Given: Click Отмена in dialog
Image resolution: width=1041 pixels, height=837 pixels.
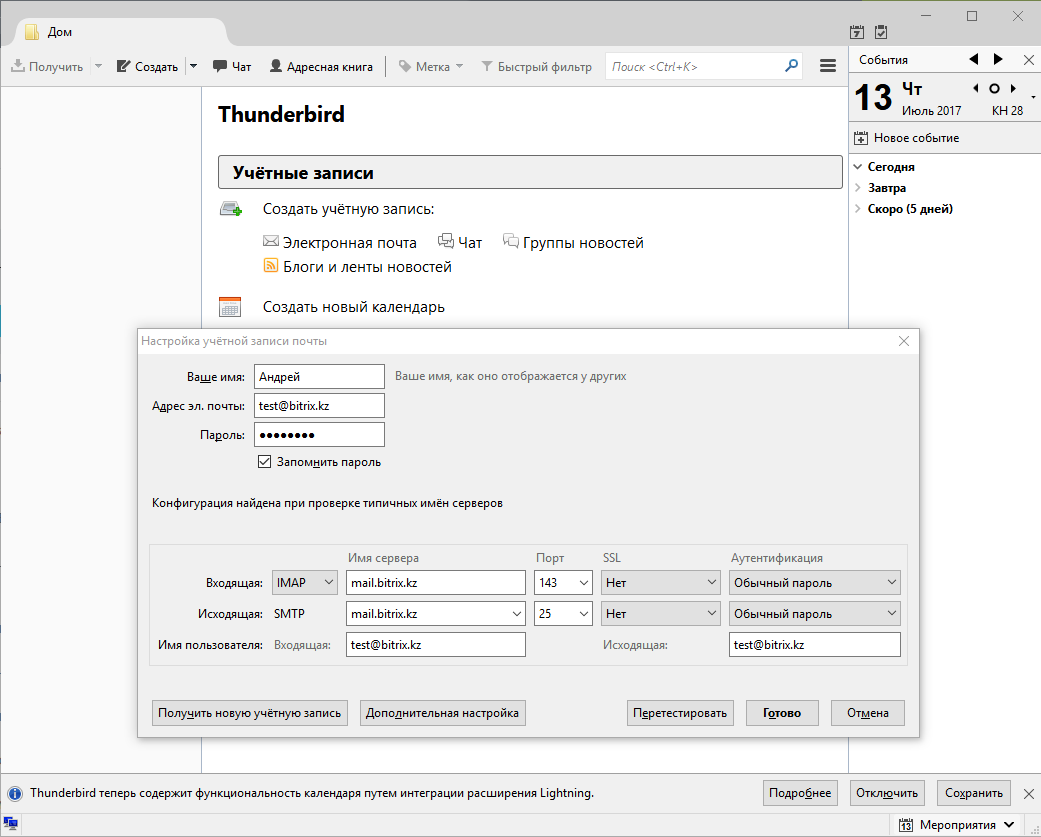Looking at the screenshot, I should 868,713.
